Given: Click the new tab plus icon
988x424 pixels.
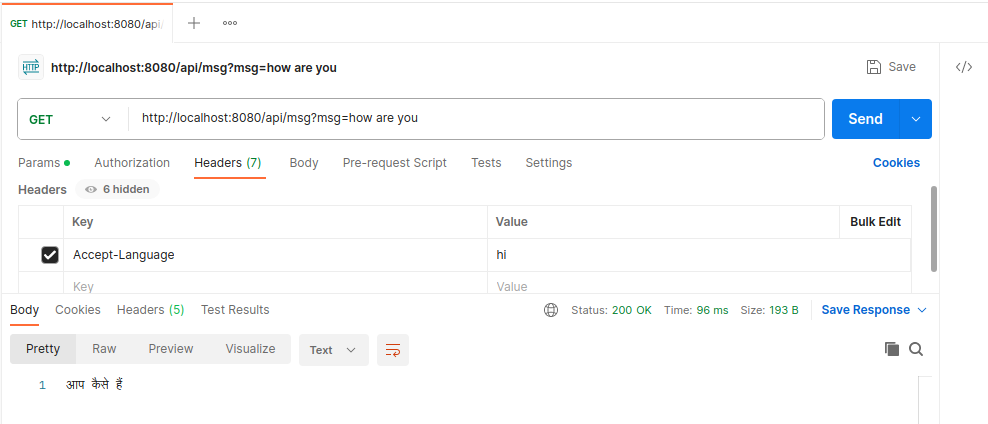Looking at the screenshot, I should 194,23.
